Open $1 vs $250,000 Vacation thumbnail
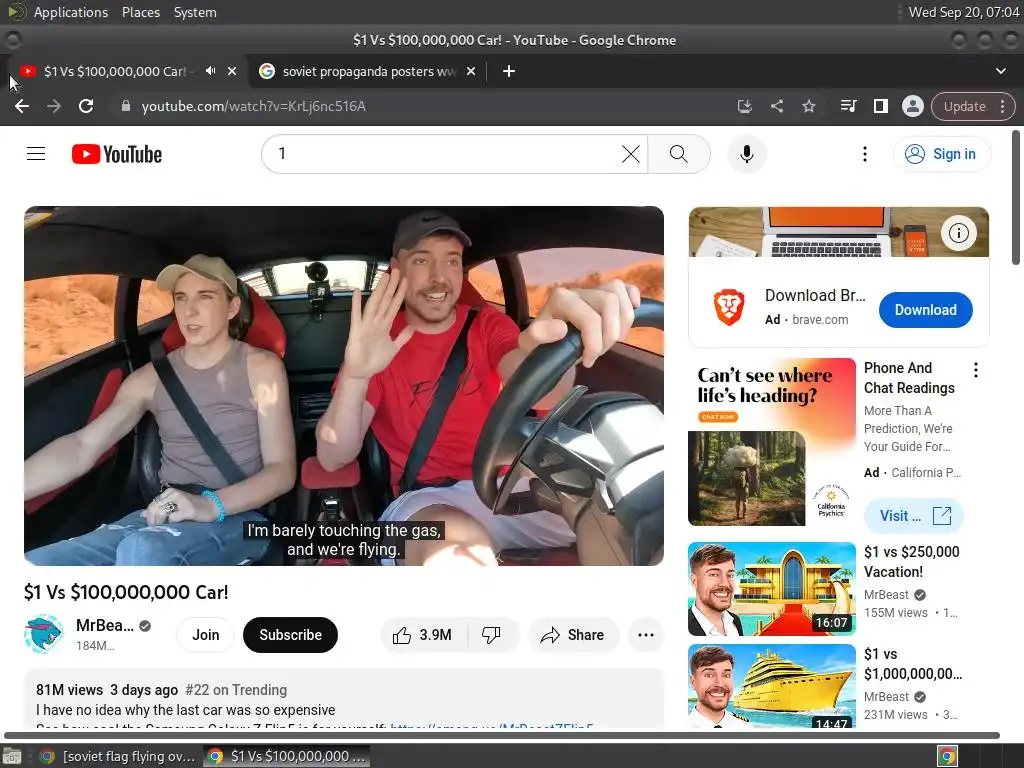The height and width of the screenshot is (768, 1024). click(x=771, y=589)
